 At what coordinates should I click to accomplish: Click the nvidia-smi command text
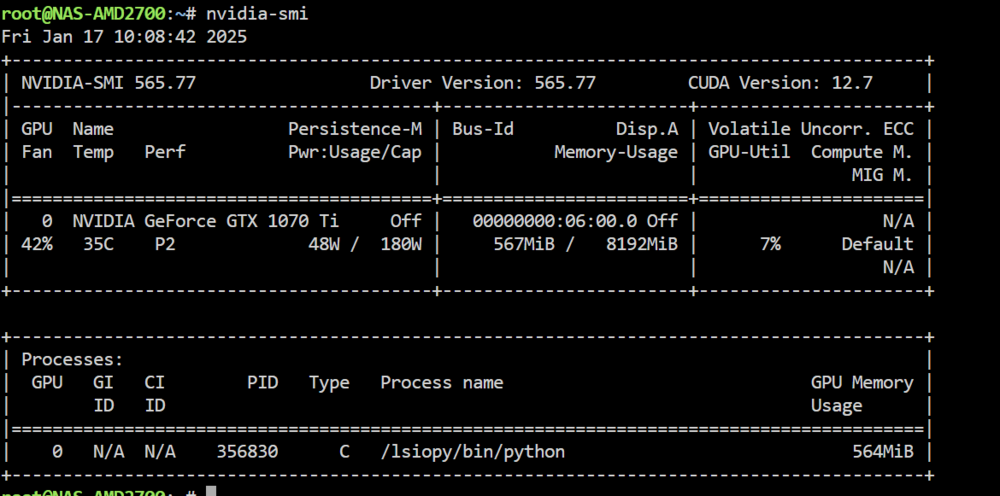[x=257, y=14]
